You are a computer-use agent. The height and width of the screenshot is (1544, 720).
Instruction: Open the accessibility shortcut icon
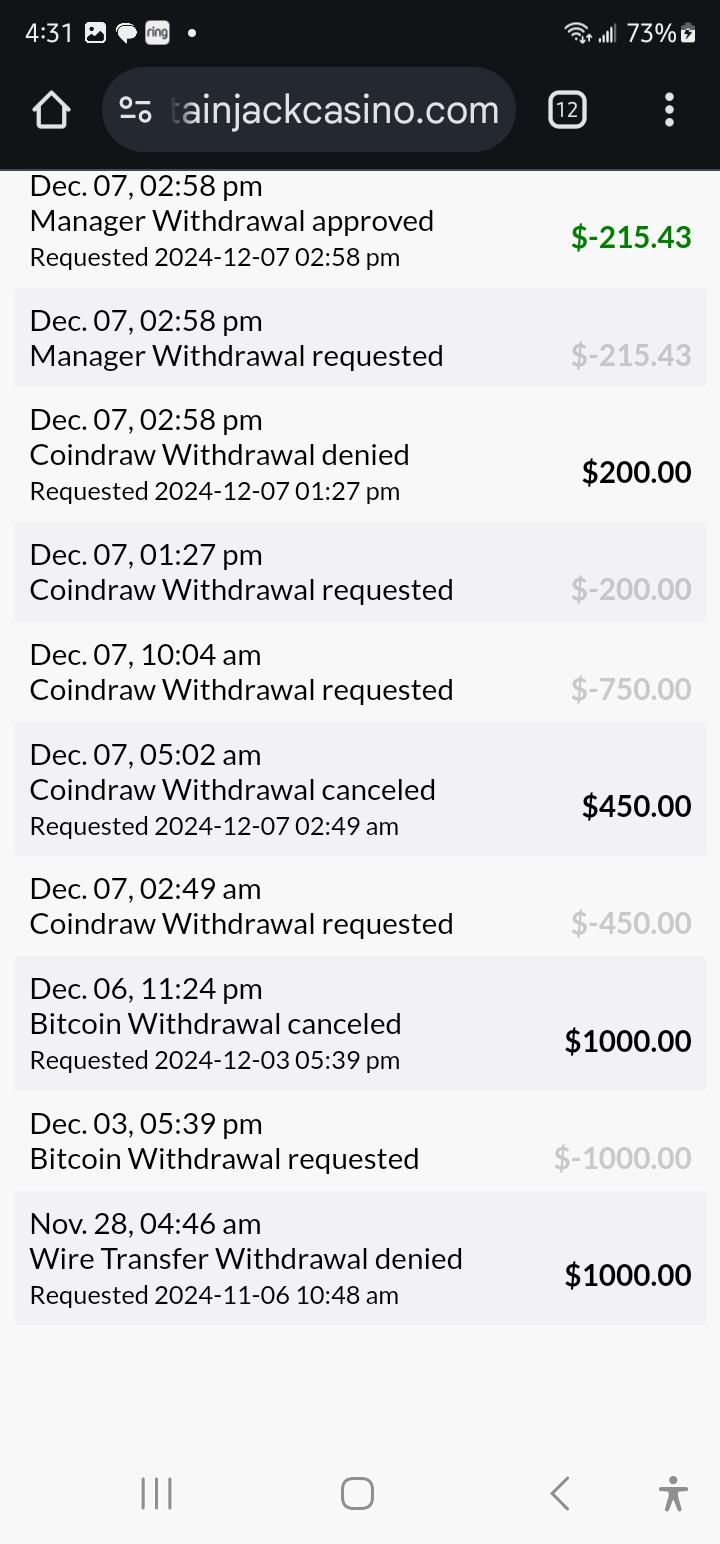[674, 1494]
